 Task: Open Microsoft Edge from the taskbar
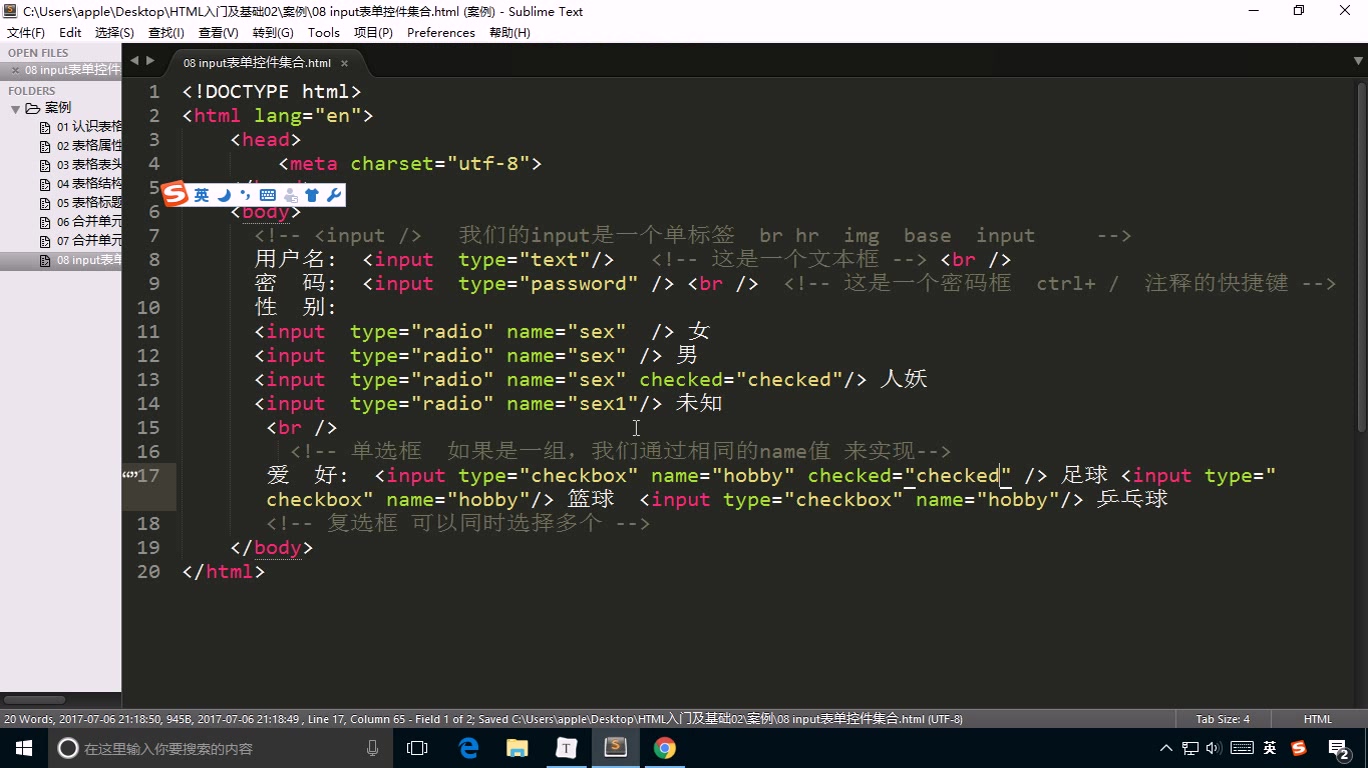[x=468, y=748]
